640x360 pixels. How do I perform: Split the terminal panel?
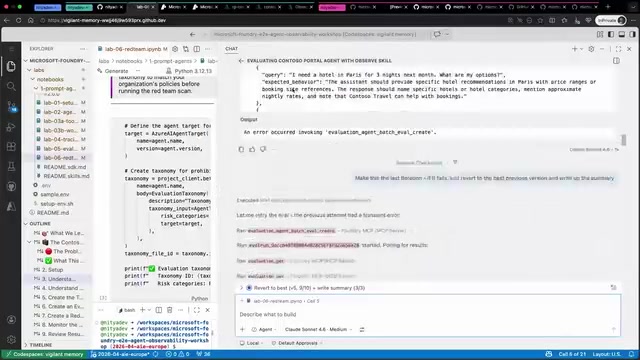click(x=159, y=310)
